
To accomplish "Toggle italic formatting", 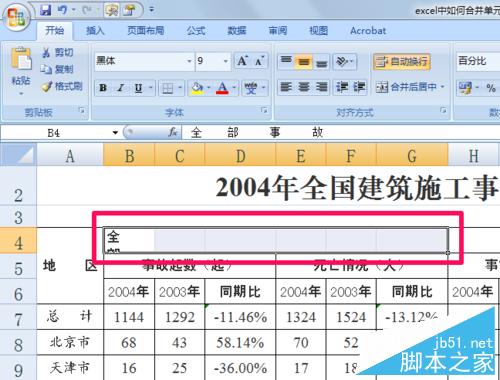I will point(121,88).
